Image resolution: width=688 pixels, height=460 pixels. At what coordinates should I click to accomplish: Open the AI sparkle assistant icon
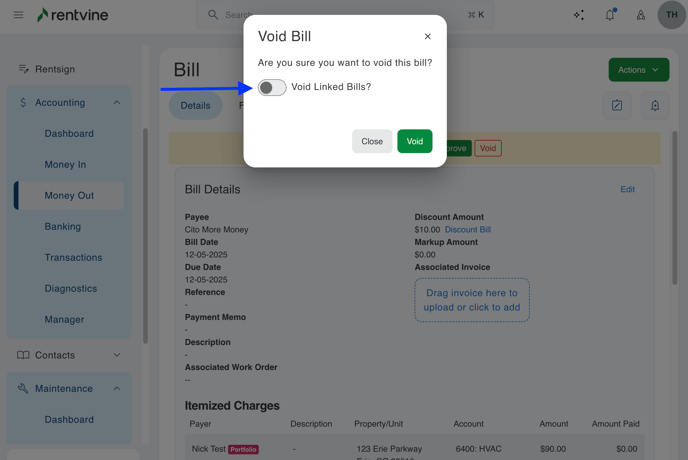pyautogui.click(x=579, y=15)
